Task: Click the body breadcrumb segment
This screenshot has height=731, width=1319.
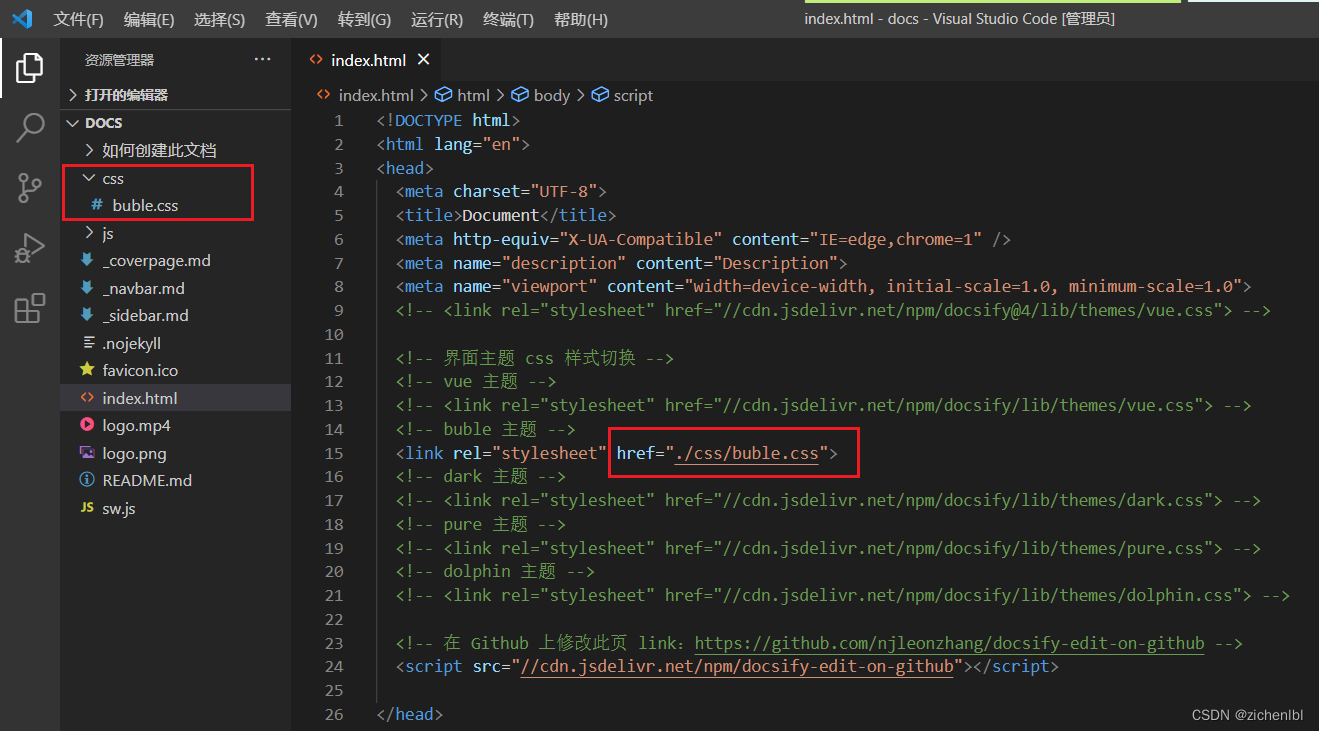Action: [x=551, y=95]
